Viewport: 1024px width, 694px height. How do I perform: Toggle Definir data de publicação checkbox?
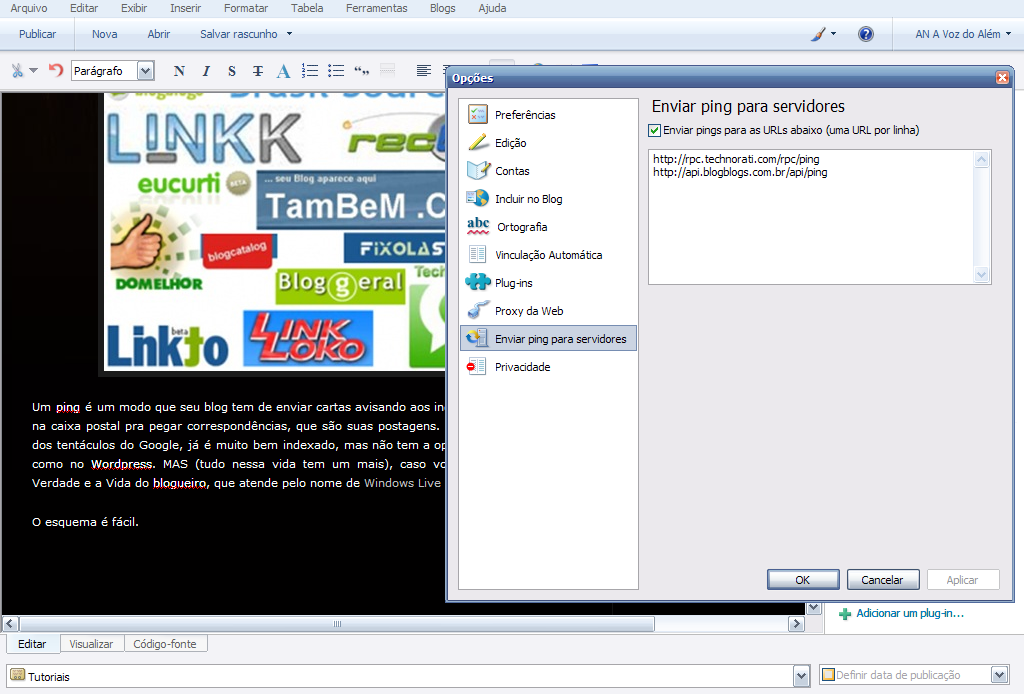(x=828, y=674)
